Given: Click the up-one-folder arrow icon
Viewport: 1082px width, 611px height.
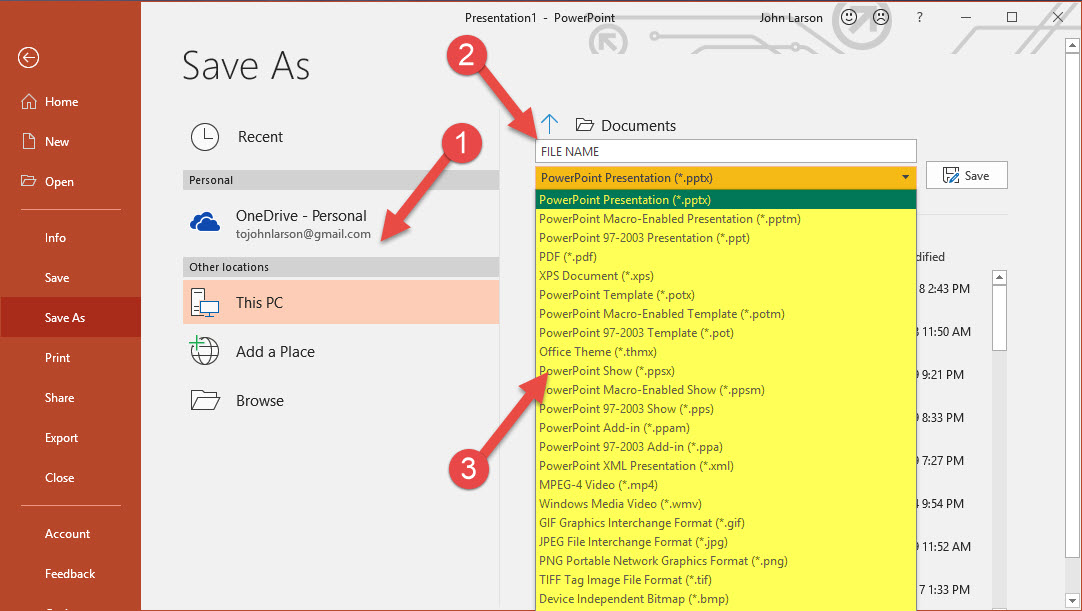Looking at the screenshot, I should 549,125.
